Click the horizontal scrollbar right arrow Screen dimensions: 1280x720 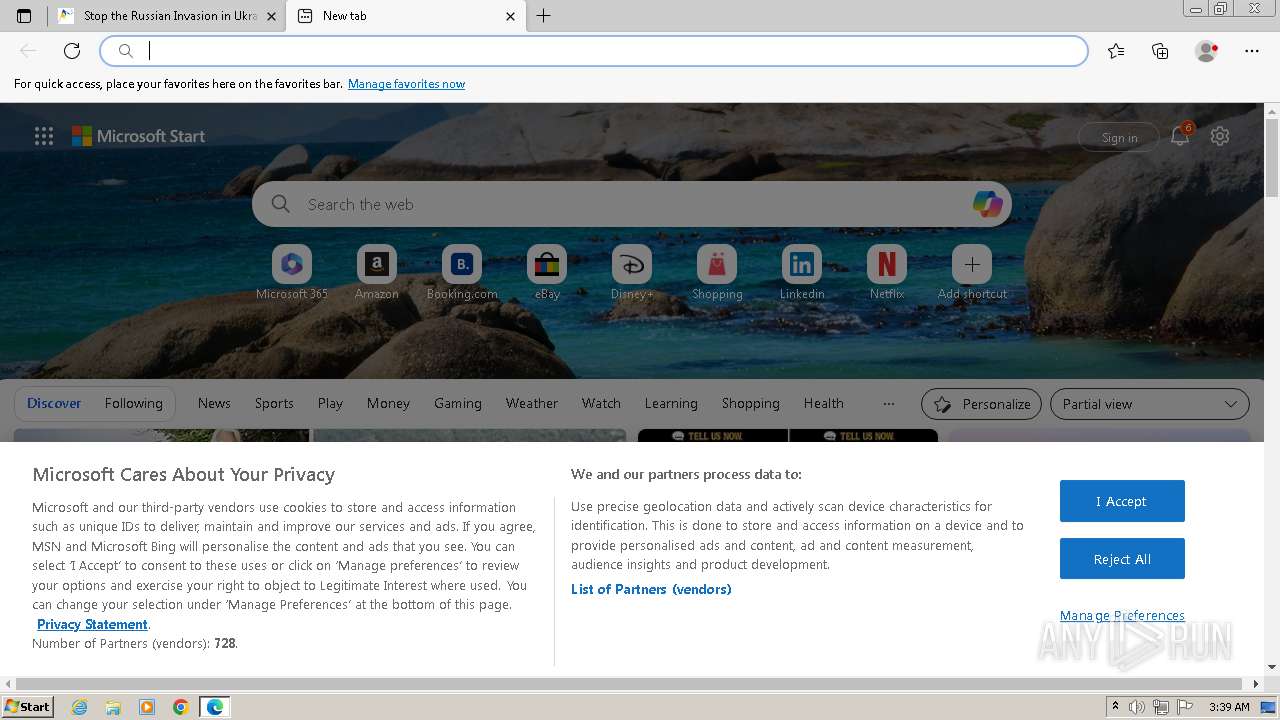coord(1256,684)
